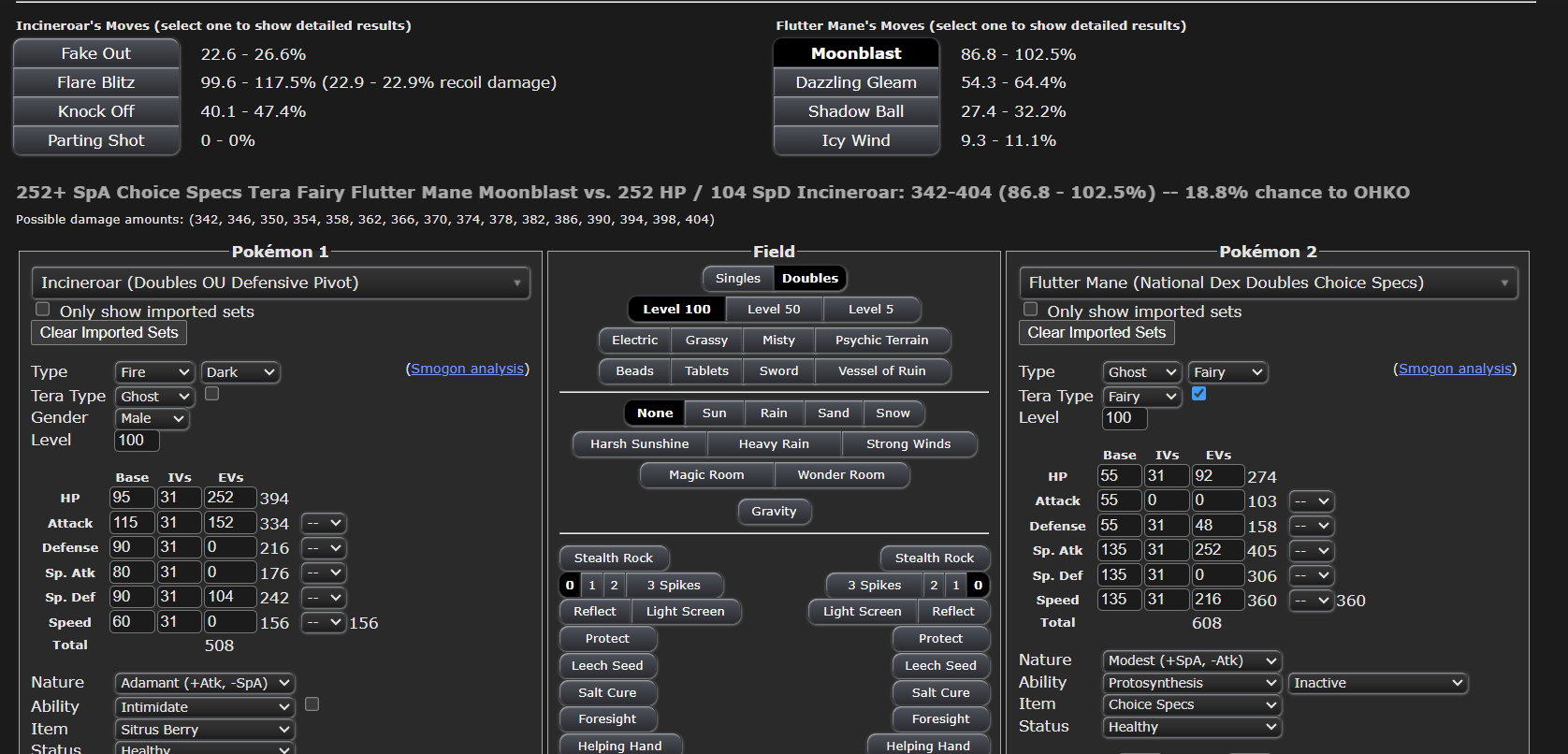Toggle left side Stealth Rock
This screenshot has width=1568, height=754.
click(x=614, y=558)
